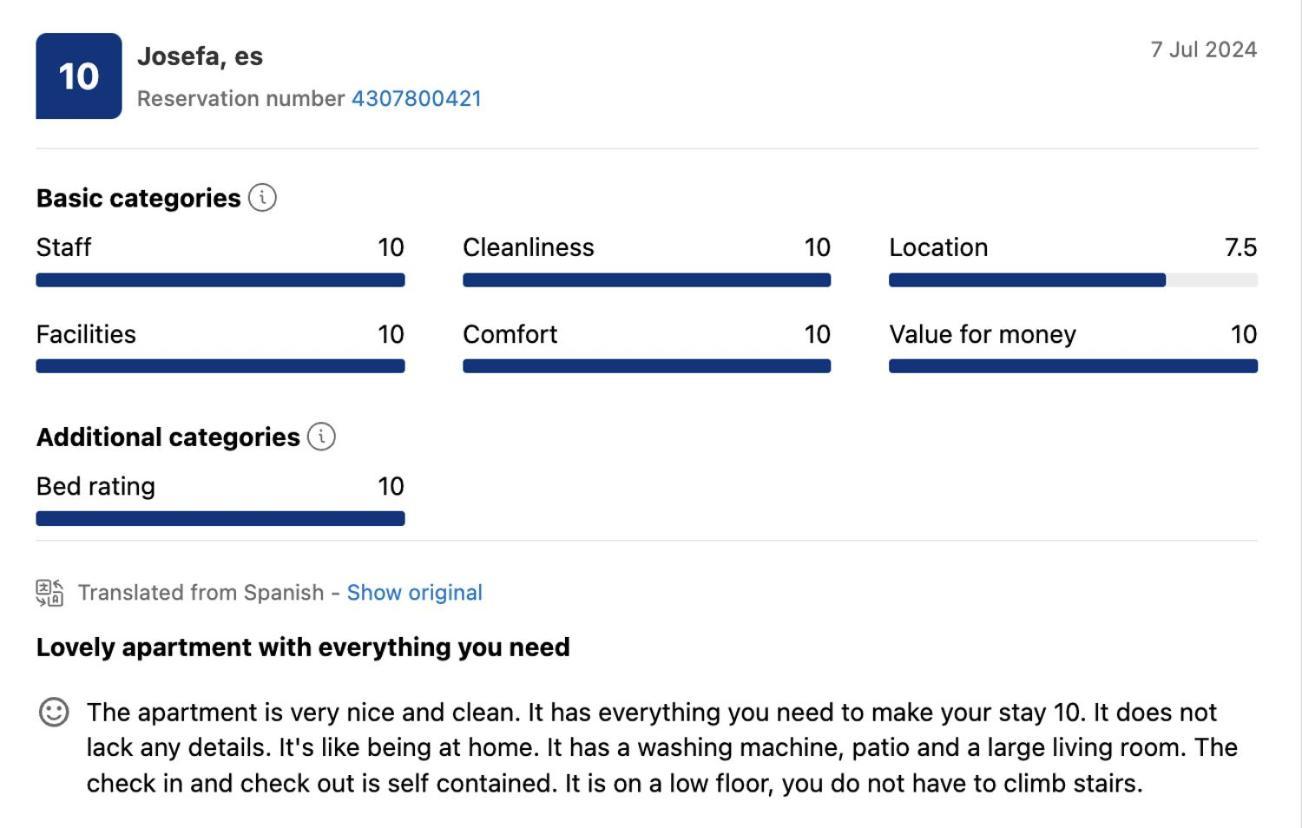The height and width of the screenshot is (828, 1302).
Task: Show original Spanish review text
Action: coord(414,593)
